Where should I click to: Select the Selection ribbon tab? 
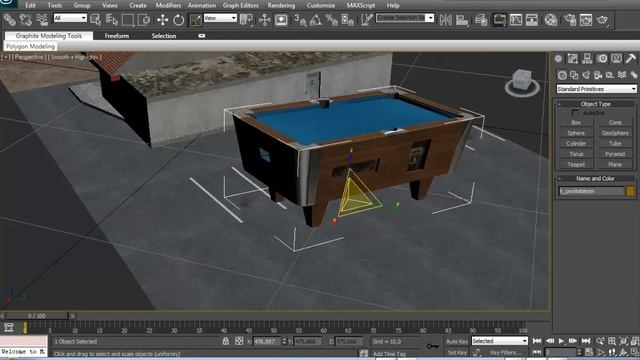point(164,36)
